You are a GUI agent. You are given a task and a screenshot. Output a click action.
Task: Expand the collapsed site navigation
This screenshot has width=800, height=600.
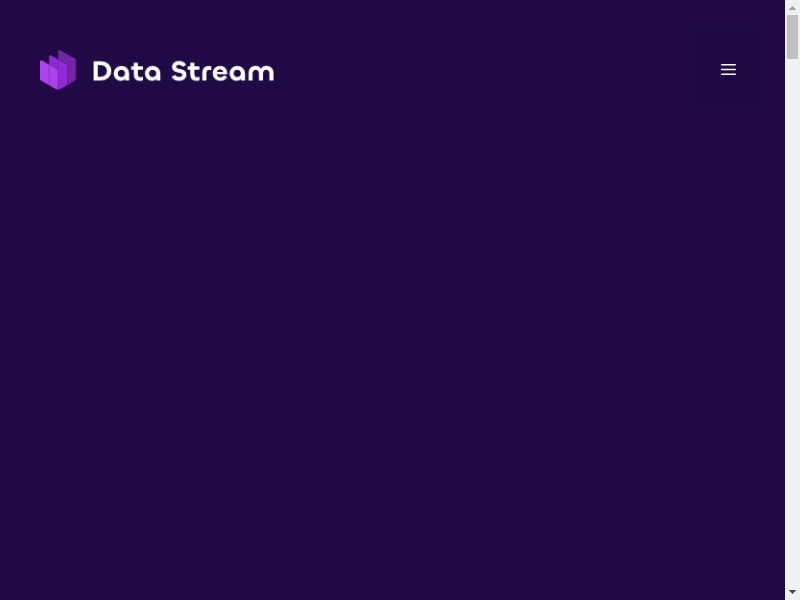pos(728,70)
